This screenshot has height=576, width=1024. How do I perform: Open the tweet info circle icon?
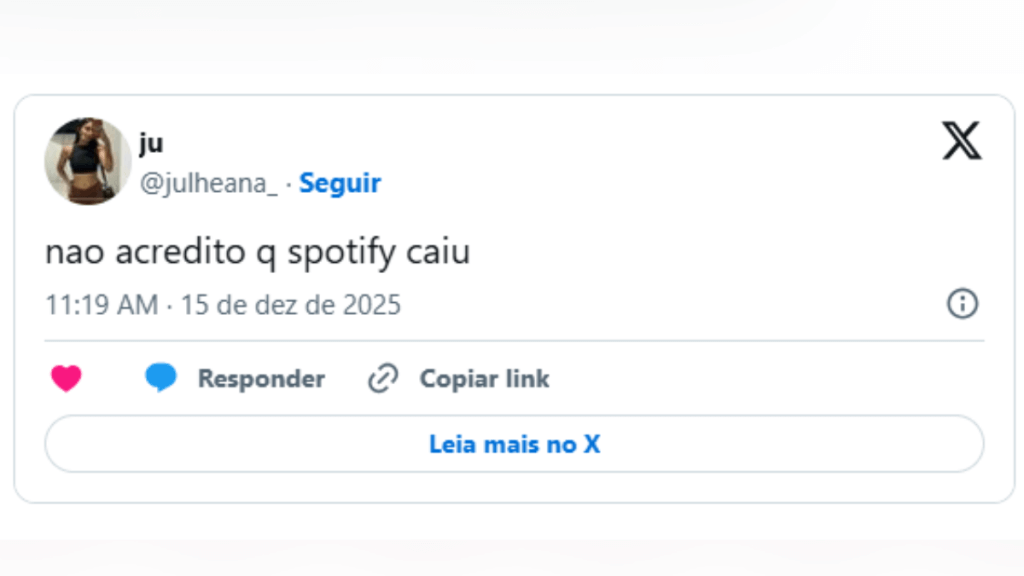[x=962, y=304]
